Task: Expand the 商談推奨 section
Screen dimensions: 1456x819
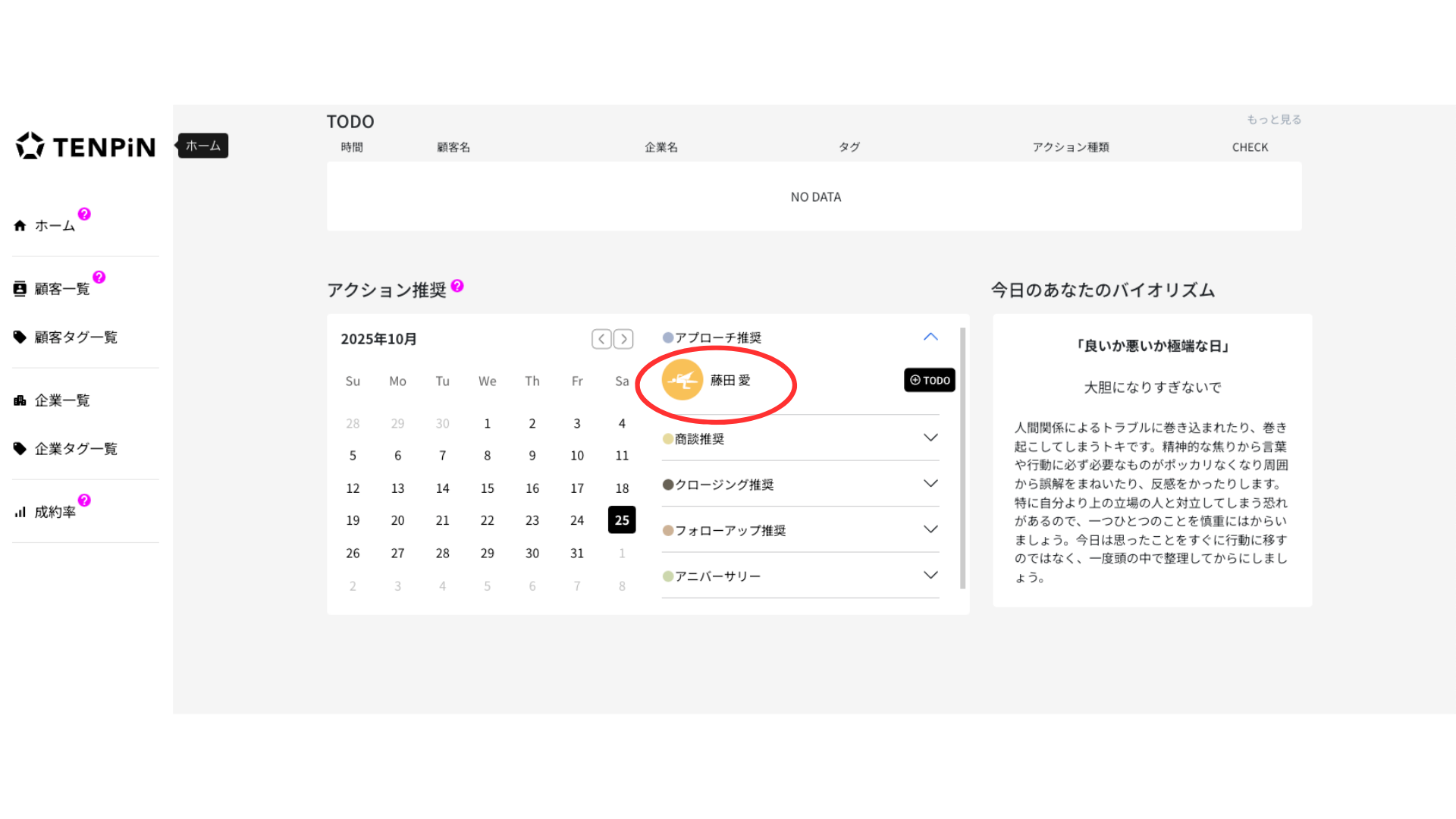Action: pyautogui.click(x=930, y=438)
